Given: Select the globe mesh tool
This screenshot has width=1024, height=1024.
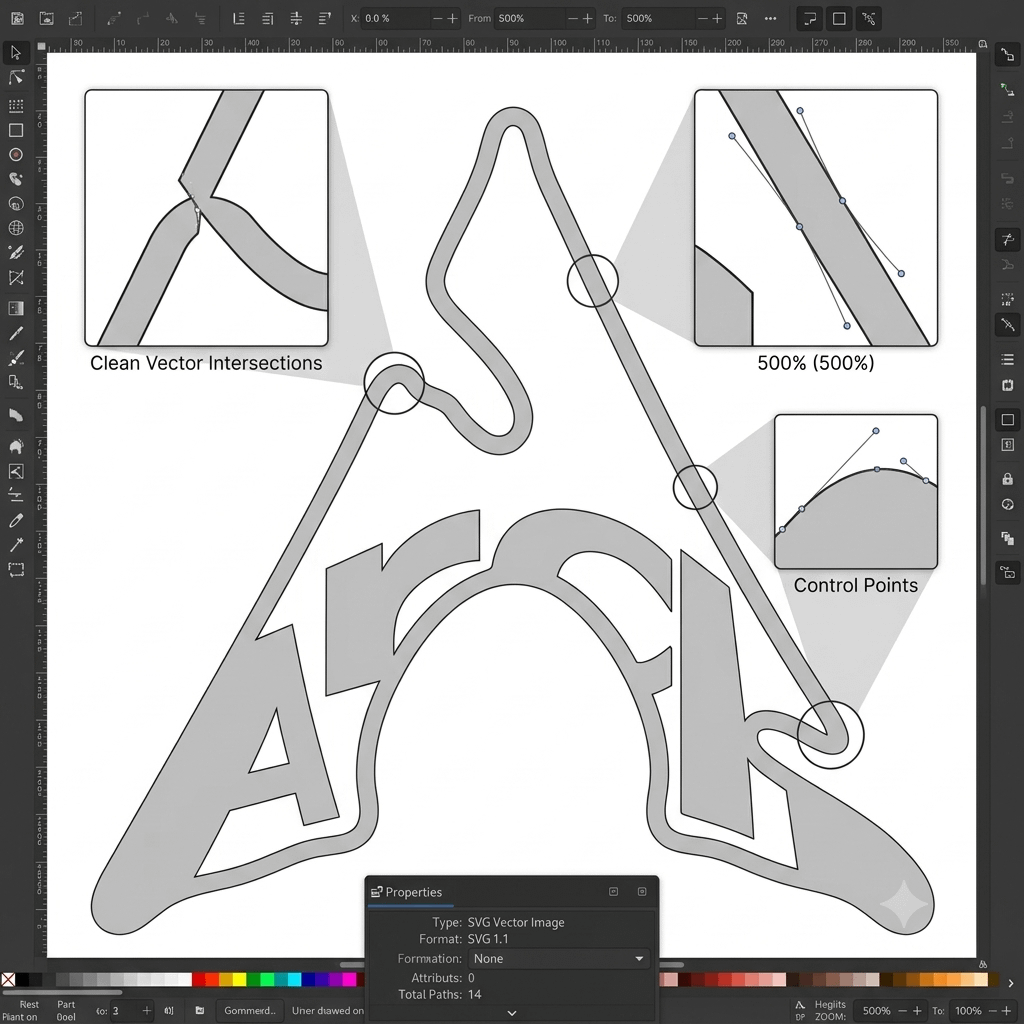Looking at the screenshot, I should click(x=16, y=228).
